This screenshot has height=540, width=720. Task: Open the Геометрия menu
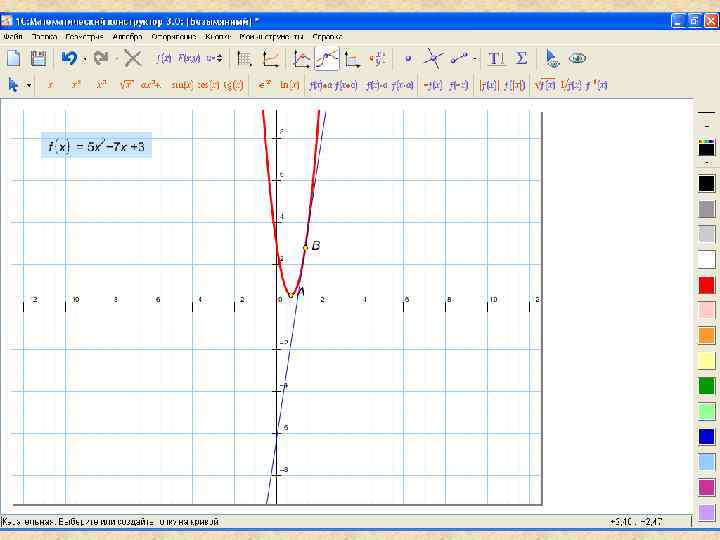[84, 36]
